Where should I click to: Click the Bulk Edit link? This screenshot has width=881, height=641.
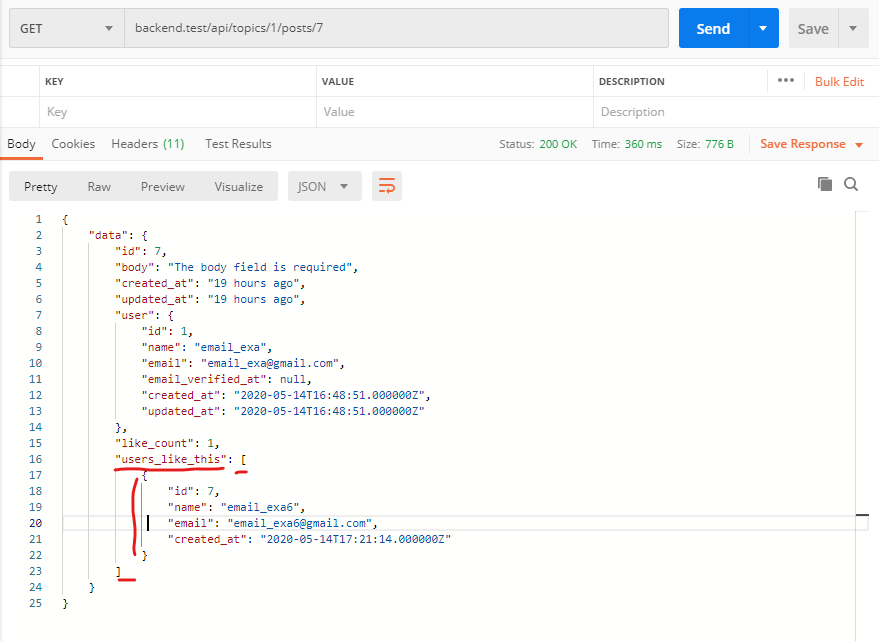[839, 82]
